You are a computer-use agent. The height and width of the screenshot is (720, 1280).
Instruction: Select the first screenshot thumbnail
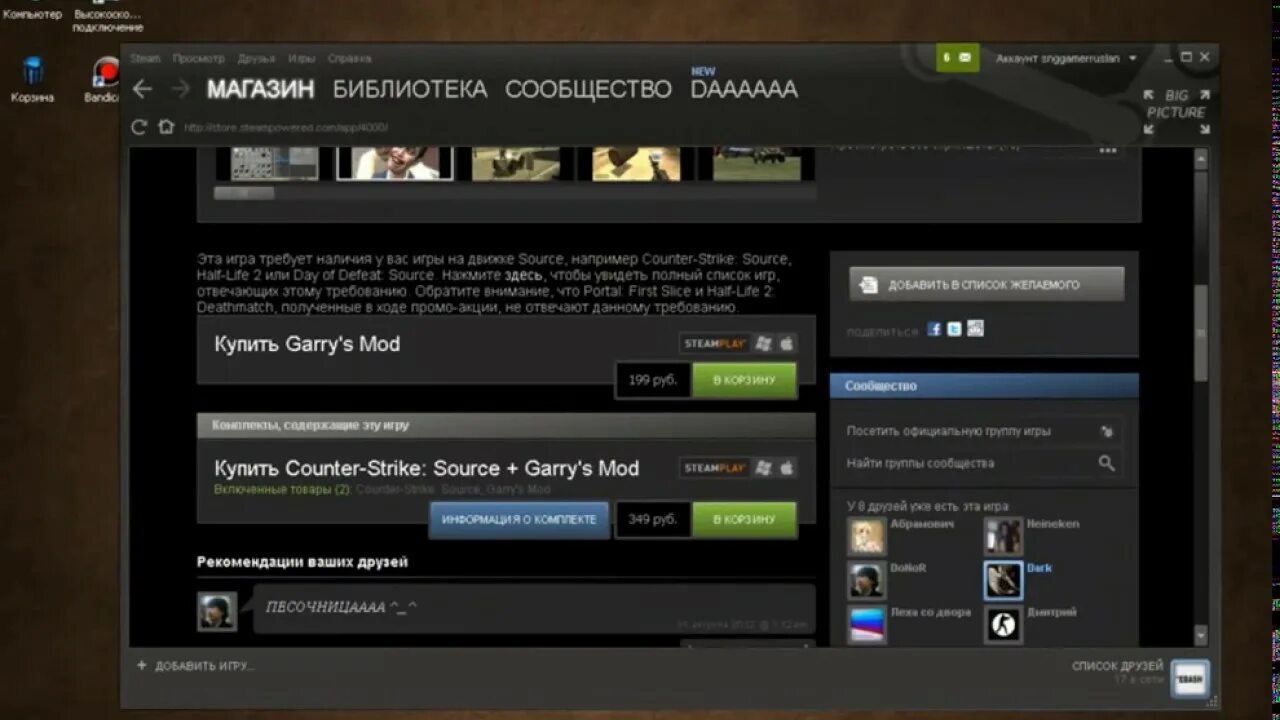click(274, 163)
